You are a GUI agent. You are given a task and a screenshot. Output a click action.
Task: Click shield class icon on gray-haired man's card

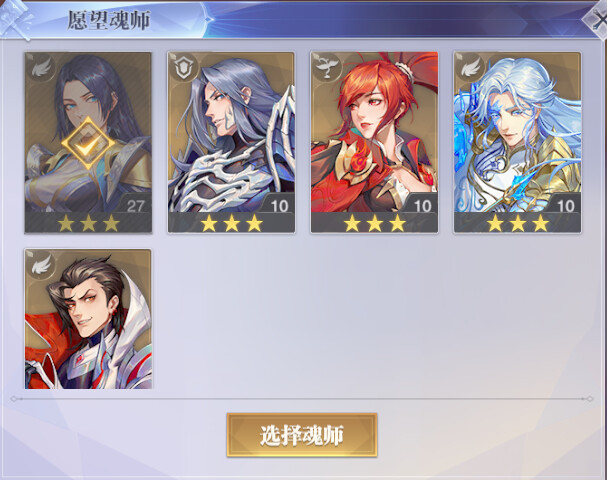[x=184, y=68]
